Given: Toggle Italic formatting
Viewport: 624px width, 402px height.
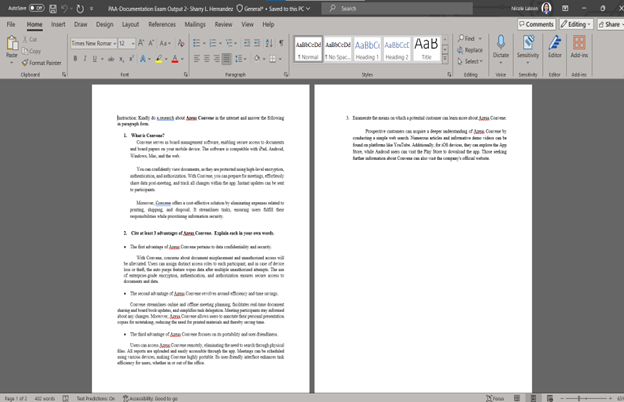Looking at the screenshot, I should coord(85,59).
